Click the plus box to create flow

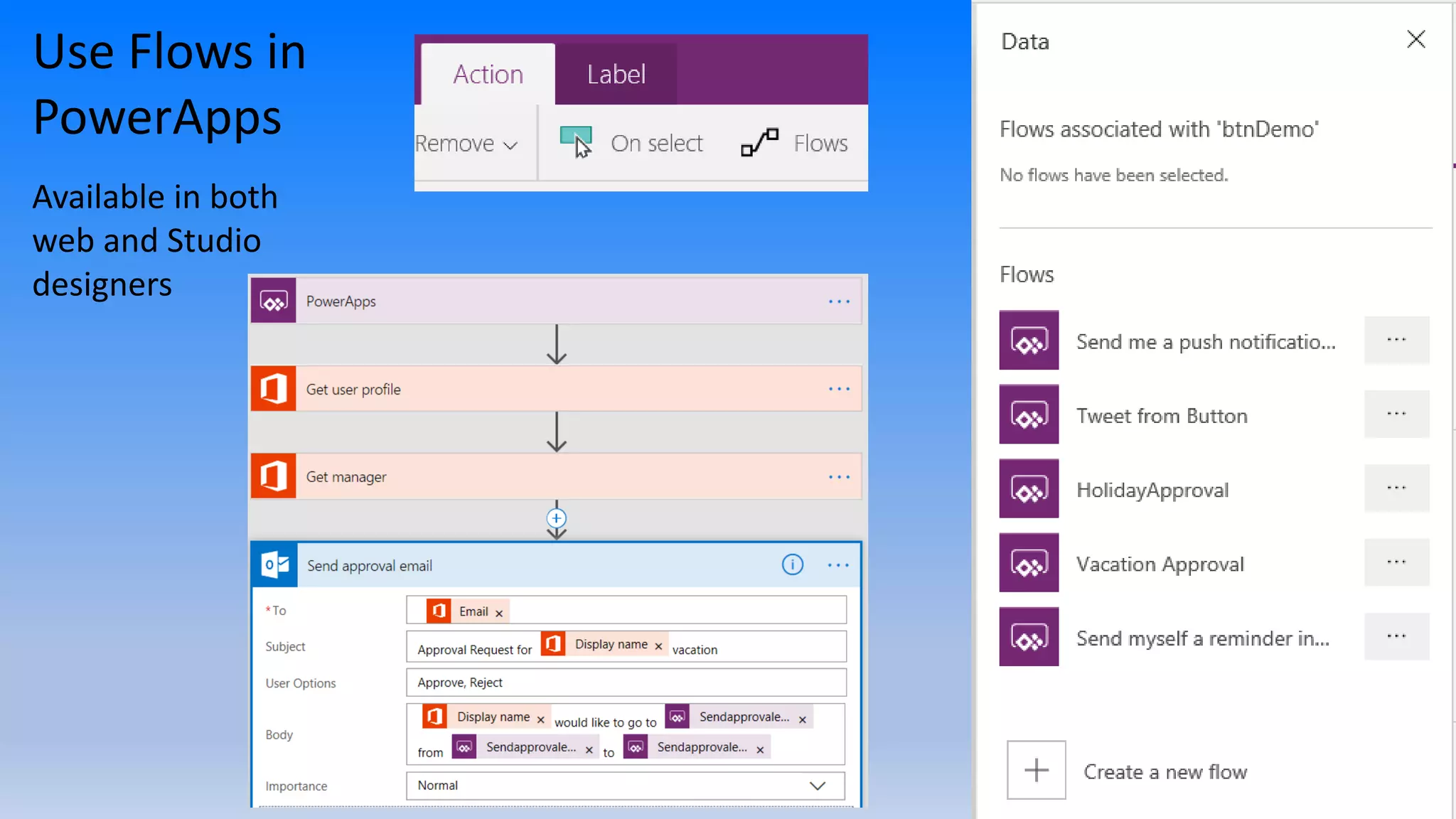(1036, 770)
